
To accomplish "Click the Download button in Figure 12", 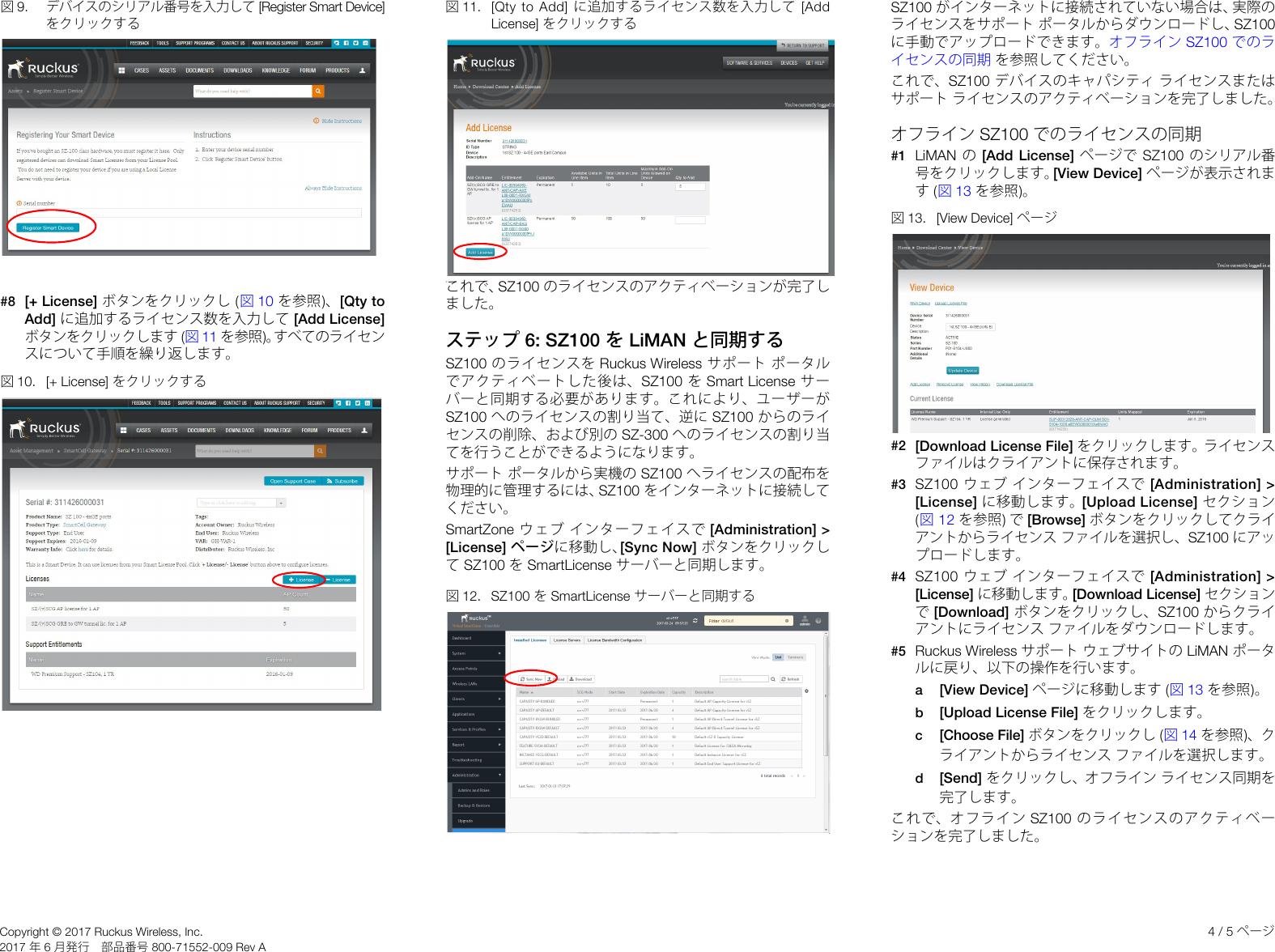I will (x=581, y=679).
